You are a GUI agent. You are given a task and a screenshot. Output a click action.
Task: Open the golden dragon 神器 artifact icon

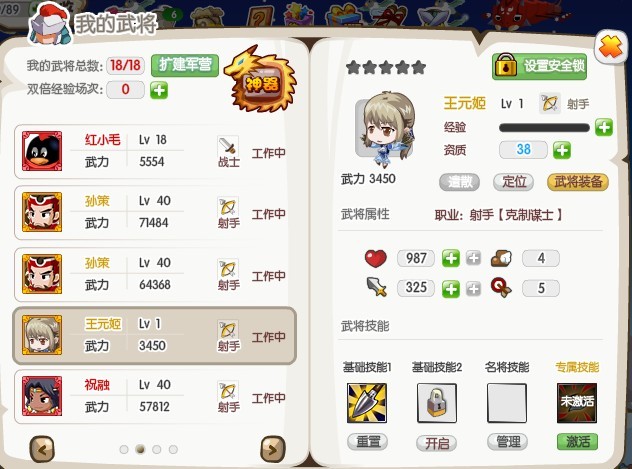click(x=261, y=79)
